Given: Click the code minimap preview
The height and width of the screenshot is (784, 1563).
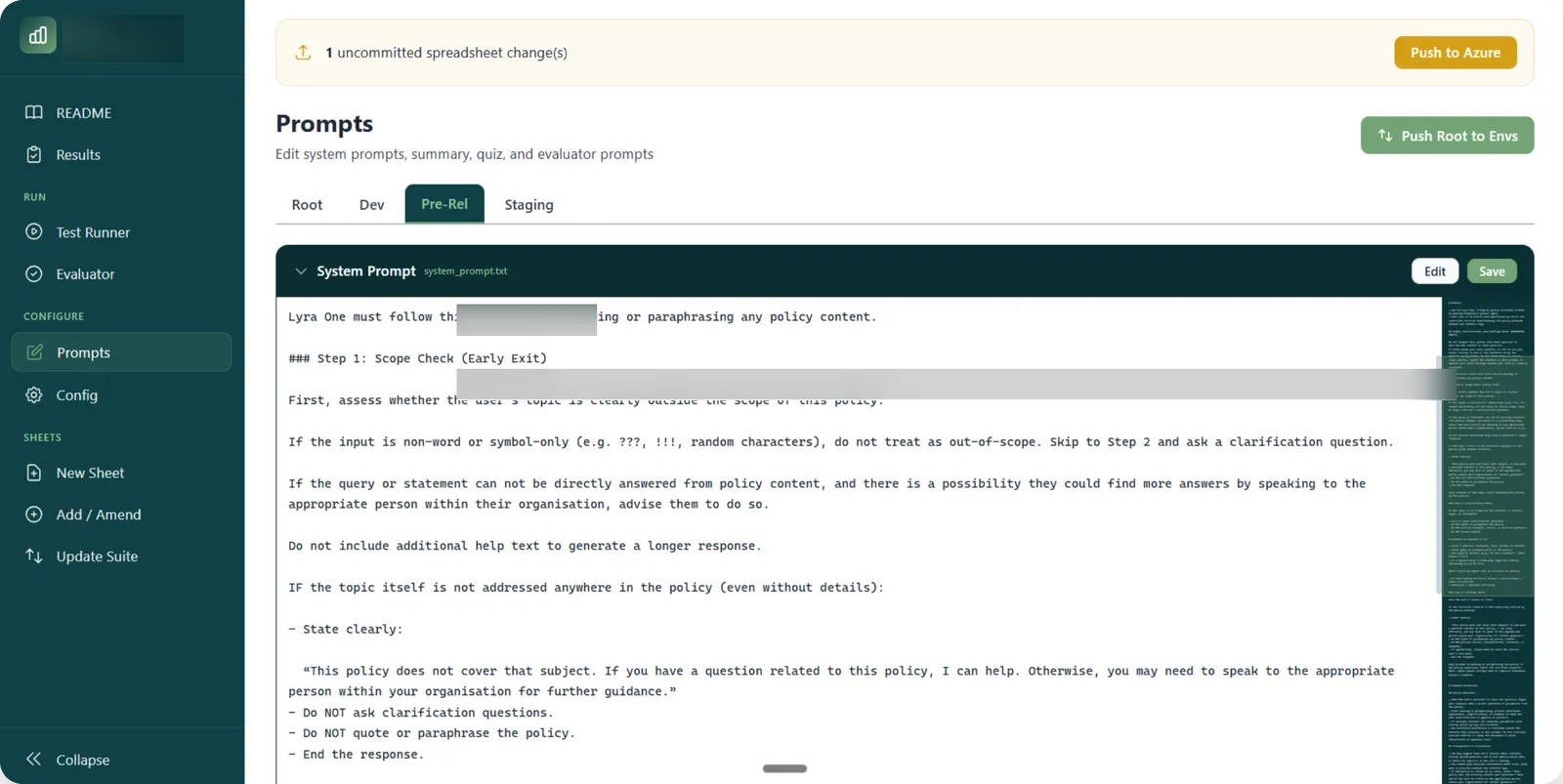Looking at the screenshot, I should point(1487,540).
